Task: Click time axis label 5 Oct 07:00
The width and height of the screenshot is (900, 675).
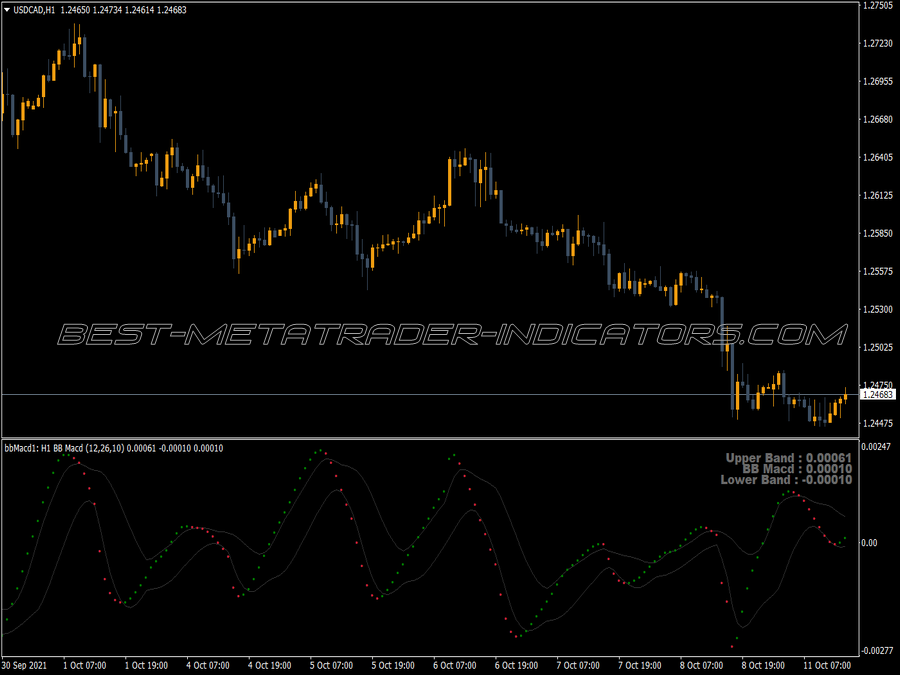Action: tap(331, 665)
